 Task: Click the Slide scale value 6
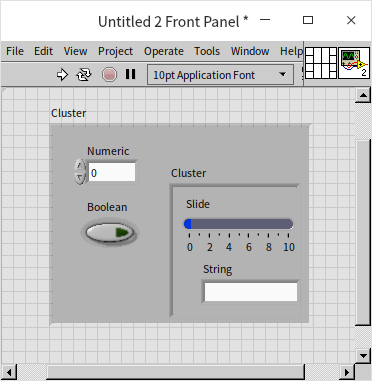[249, 247]
